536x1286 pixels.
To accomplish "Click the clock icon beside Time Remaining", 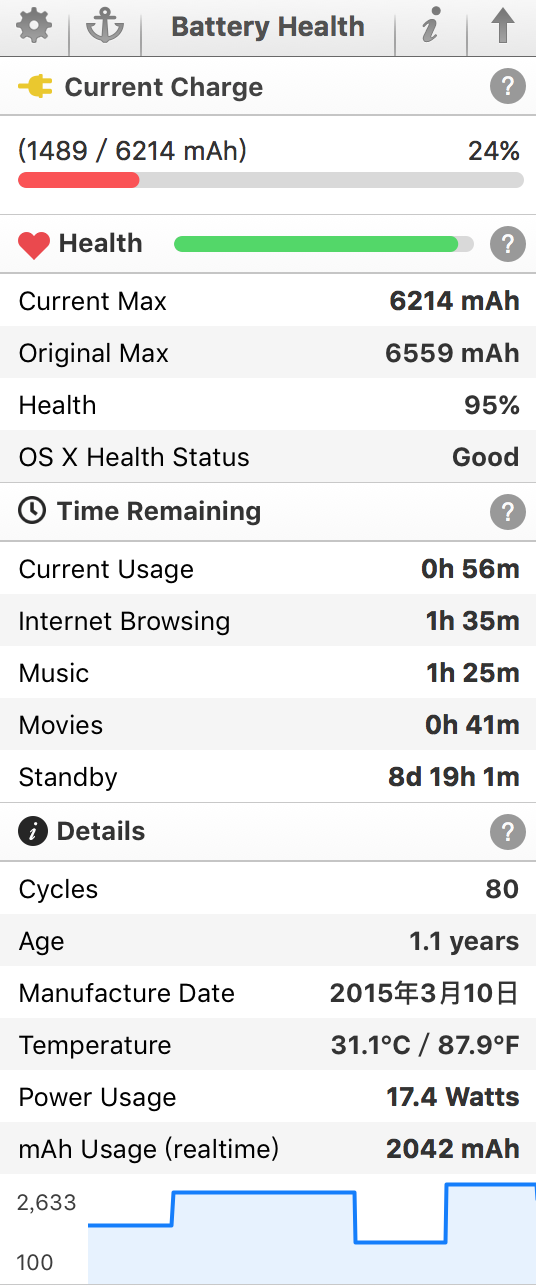I will coord(33,511).
